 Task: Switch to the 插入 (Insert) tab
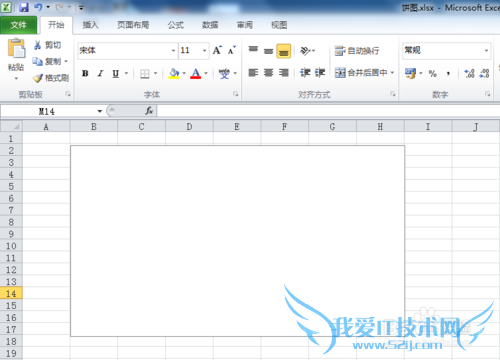pos(90,25)
